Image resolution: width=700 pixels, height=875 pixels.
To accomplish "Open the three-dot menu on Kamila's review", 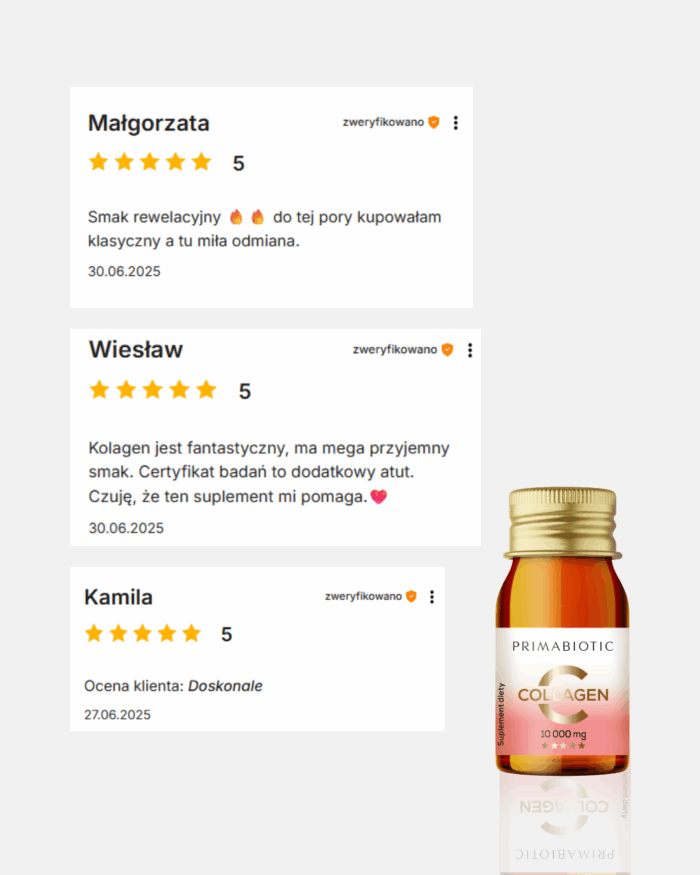I will tap(431, 597).
